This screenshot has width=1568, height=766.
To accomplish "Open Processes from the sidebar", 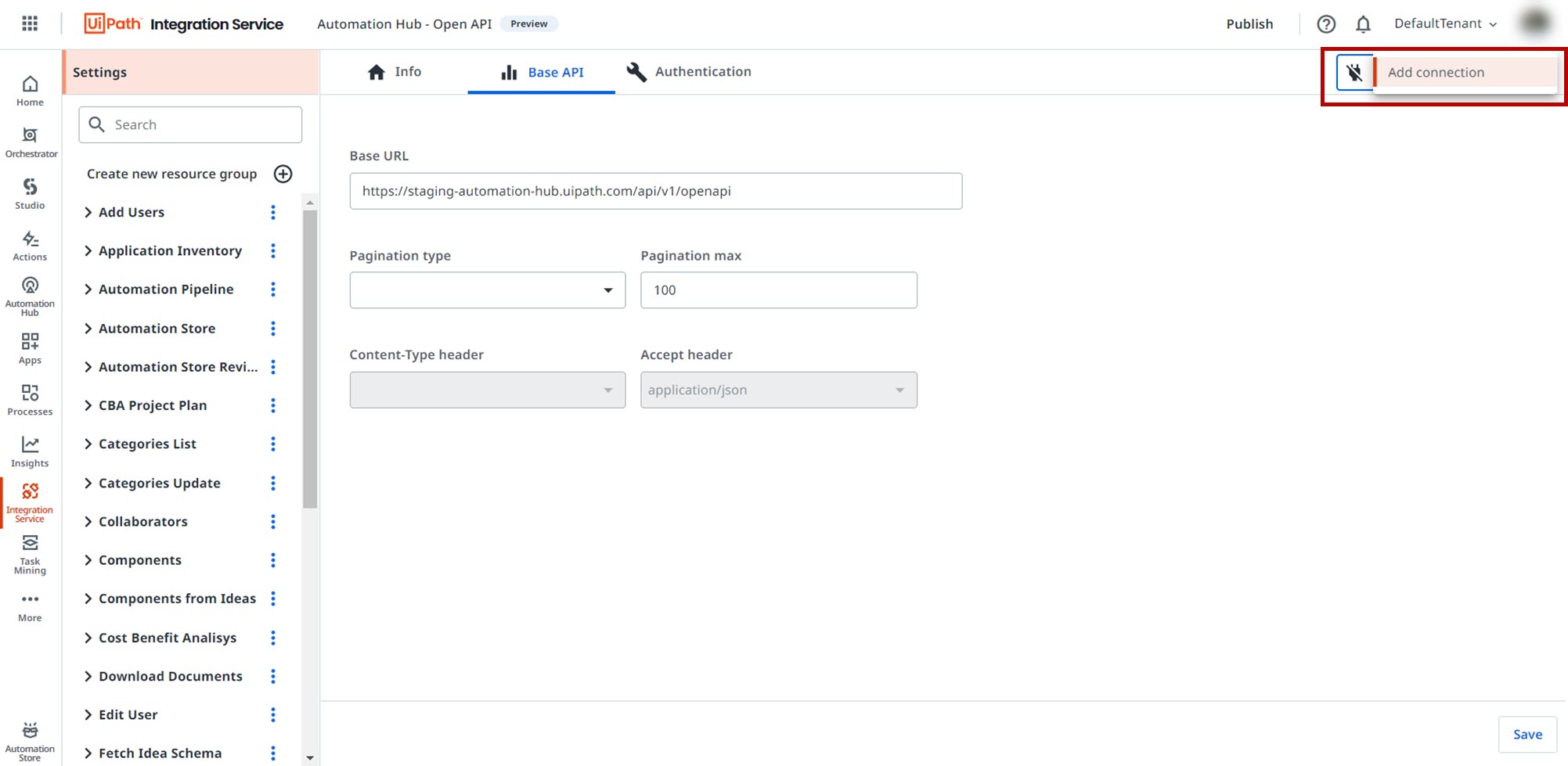I will point(30,401).
